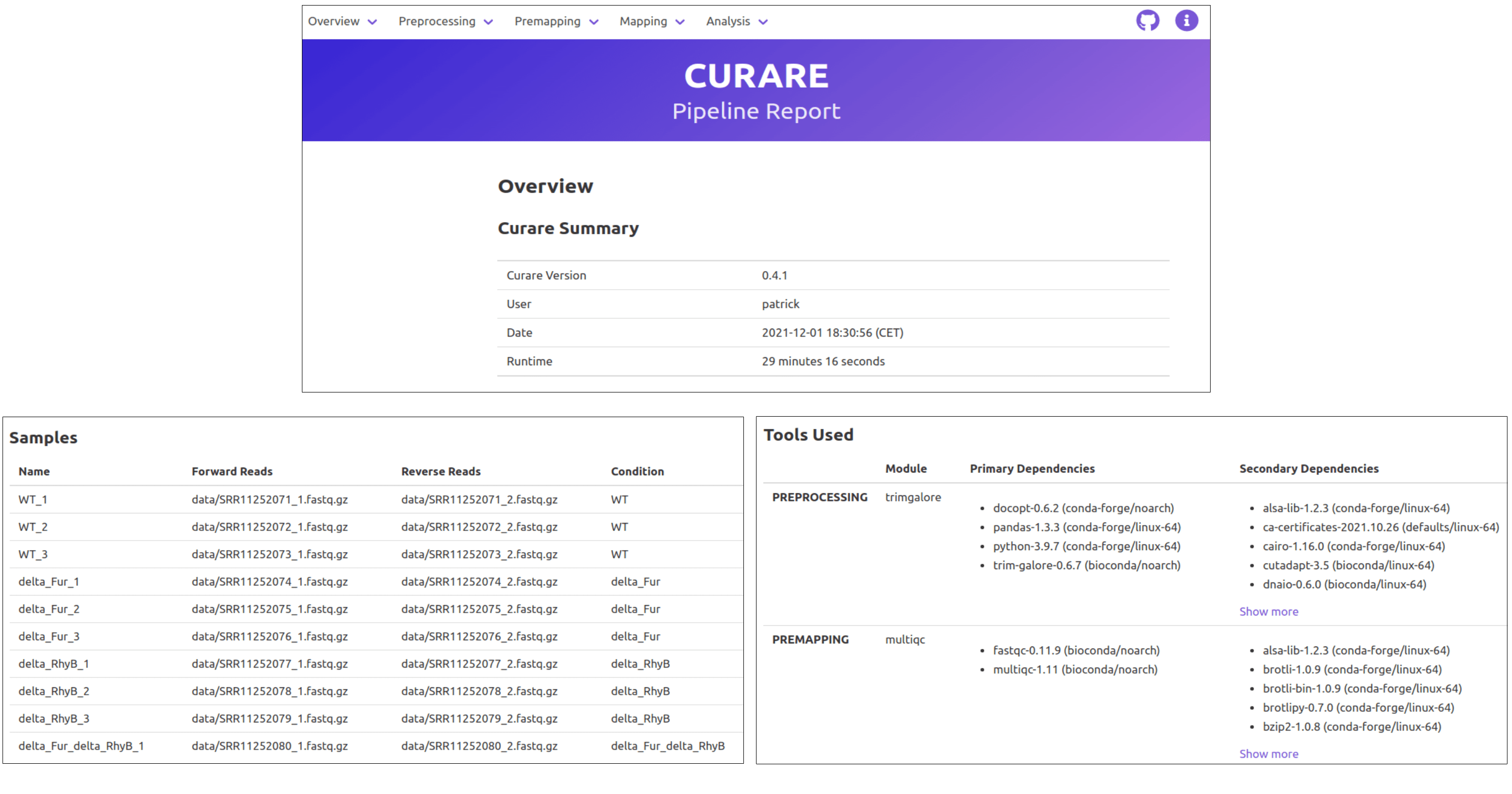Select the PREMAPPING row label
Image resolution: width=1512 pixels, height=794 pixels.
click(x=810, y=640)
